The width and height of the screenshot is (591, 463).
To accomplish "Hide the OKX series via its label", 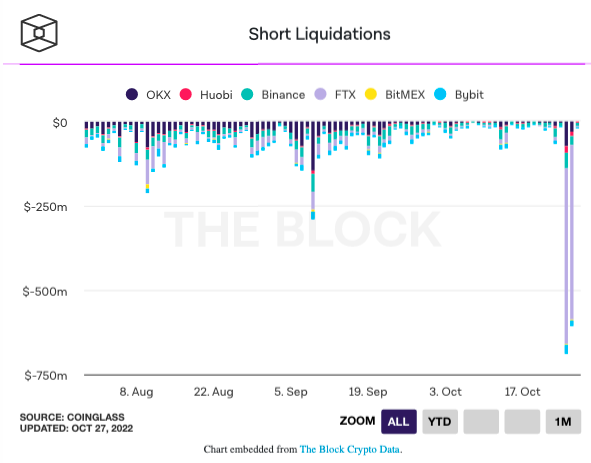I will (x=158, y=95).
